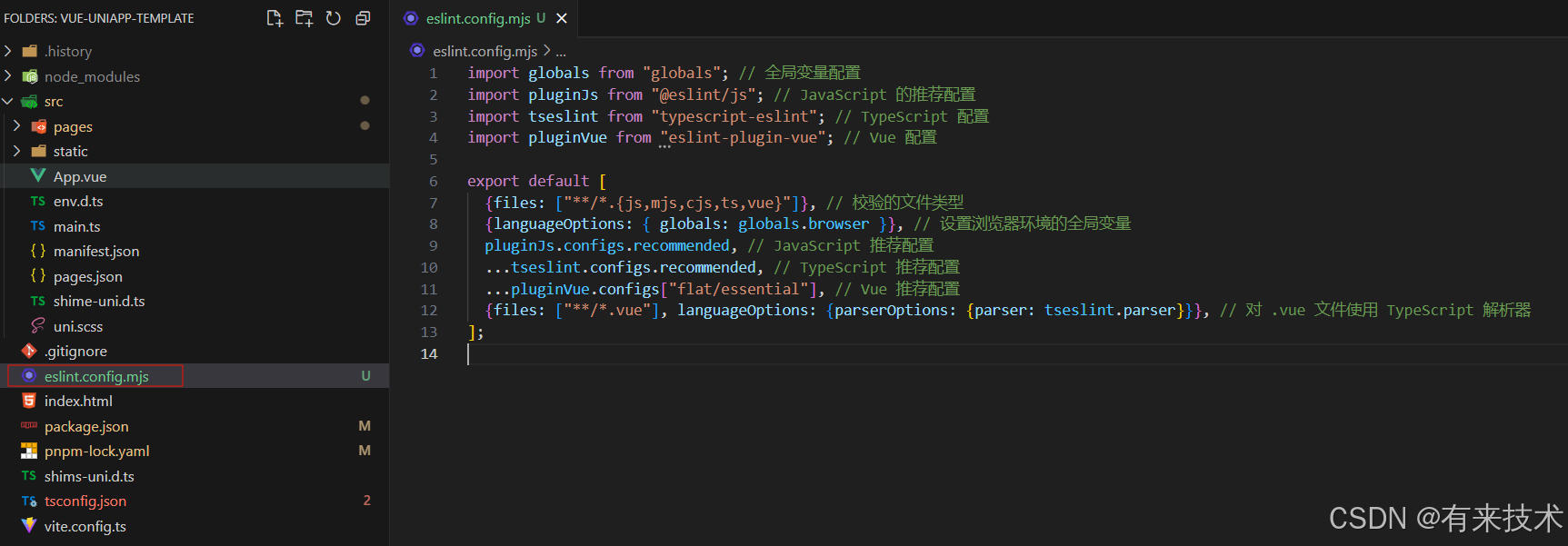Screen dimensions: 1568x546
Task: Click the "typescript-eslint" string on line 3
Action: pos(734,116)
